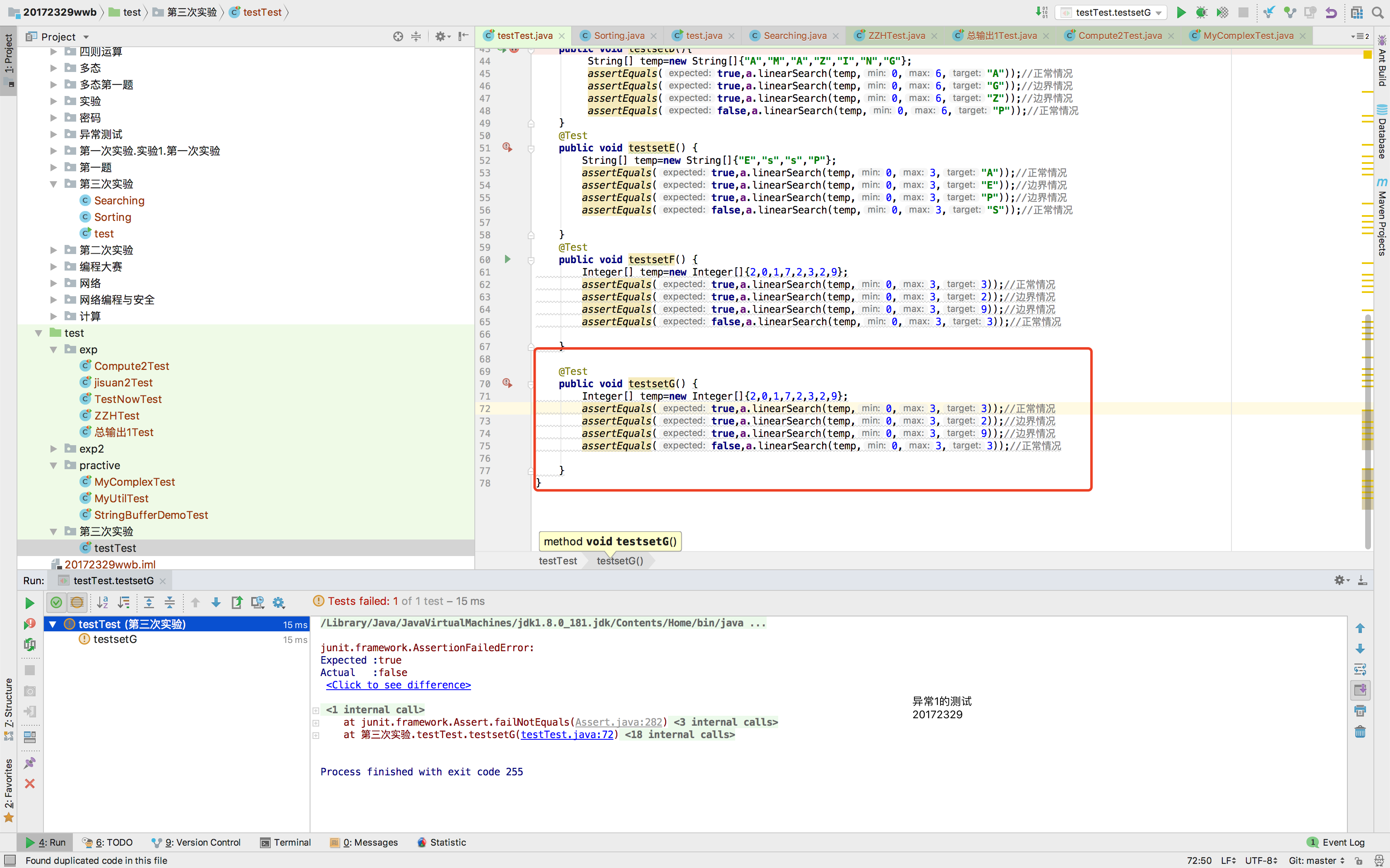Image resolution: width=1390 pixels, height=868 pixels.
Task: Switch to the ZZHTest.java tab
Action: tap(896, 36)
